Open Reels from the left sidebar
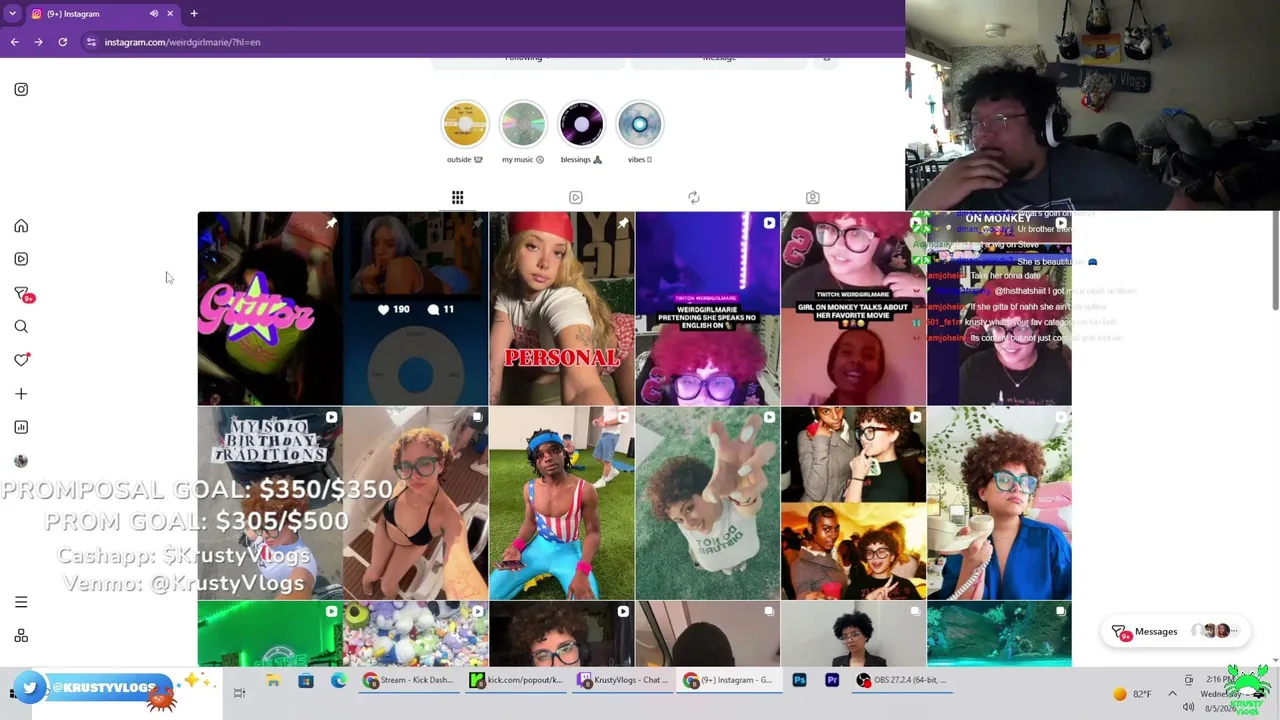1280x720 pixels. coord(21,259)
